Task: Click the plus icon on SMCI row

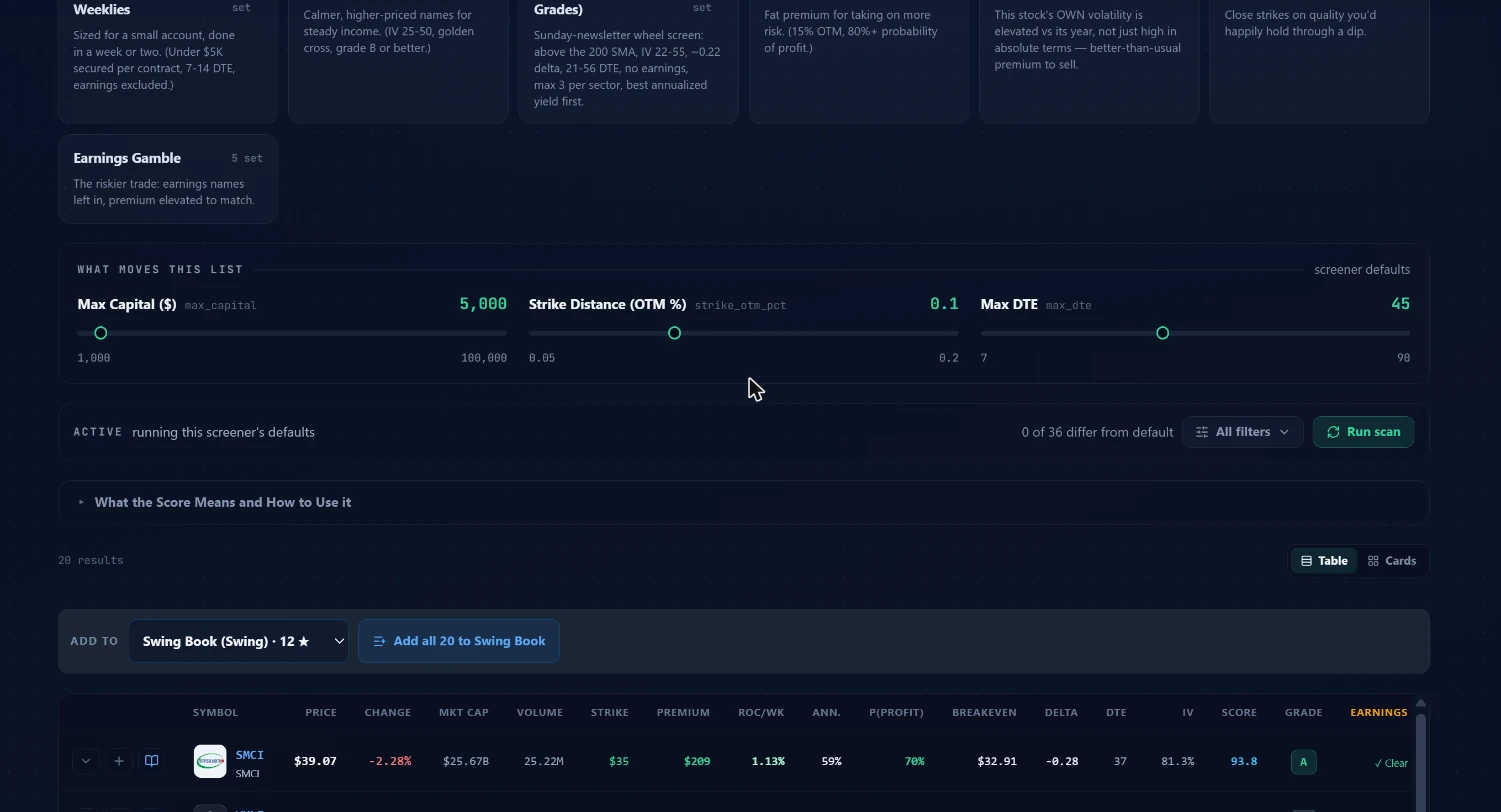Action: click(x=119, y=761)
